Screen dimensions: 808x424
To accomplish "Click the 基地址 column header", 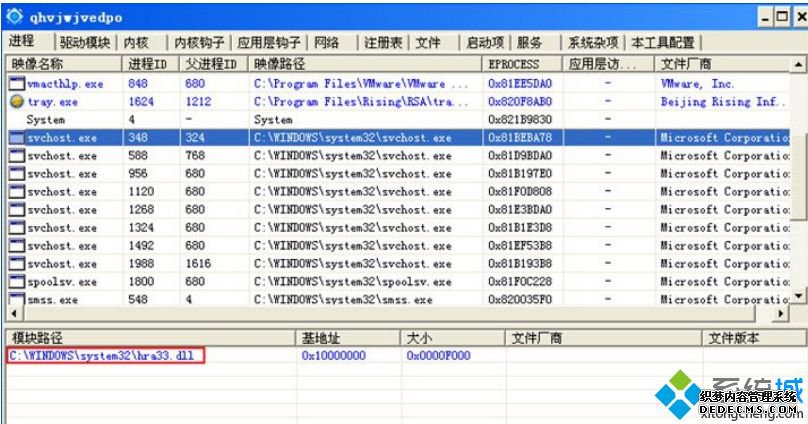I will [348, 338].
